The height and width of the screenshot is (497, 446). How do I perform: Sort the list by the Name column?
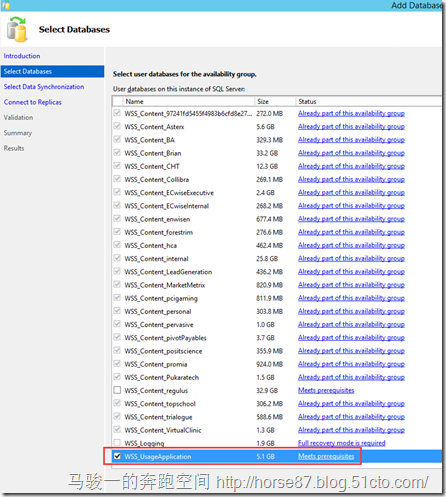coord(189,101)
